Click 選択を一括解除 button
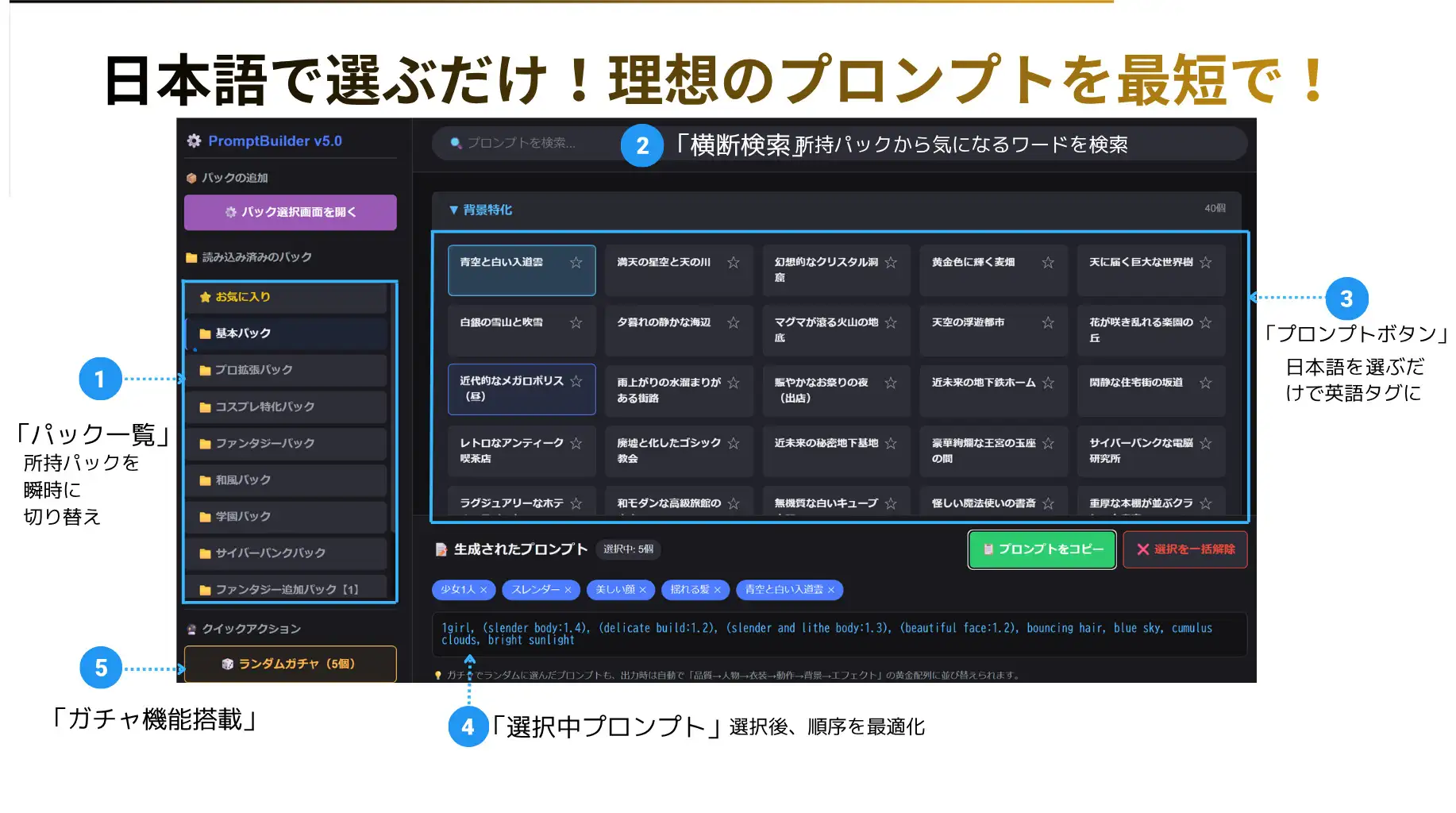Screen dimensions: 1456x813 (x=1185, y=549)
